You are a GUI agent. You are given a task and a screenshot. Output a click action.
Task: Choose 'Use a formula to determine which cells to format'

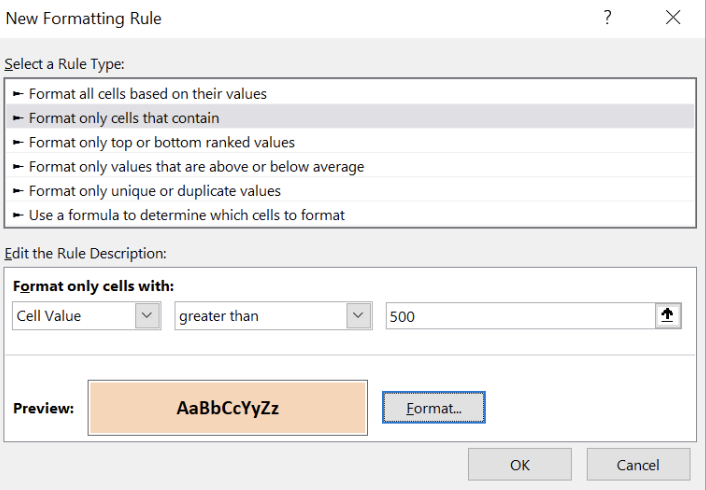(350, 215)
